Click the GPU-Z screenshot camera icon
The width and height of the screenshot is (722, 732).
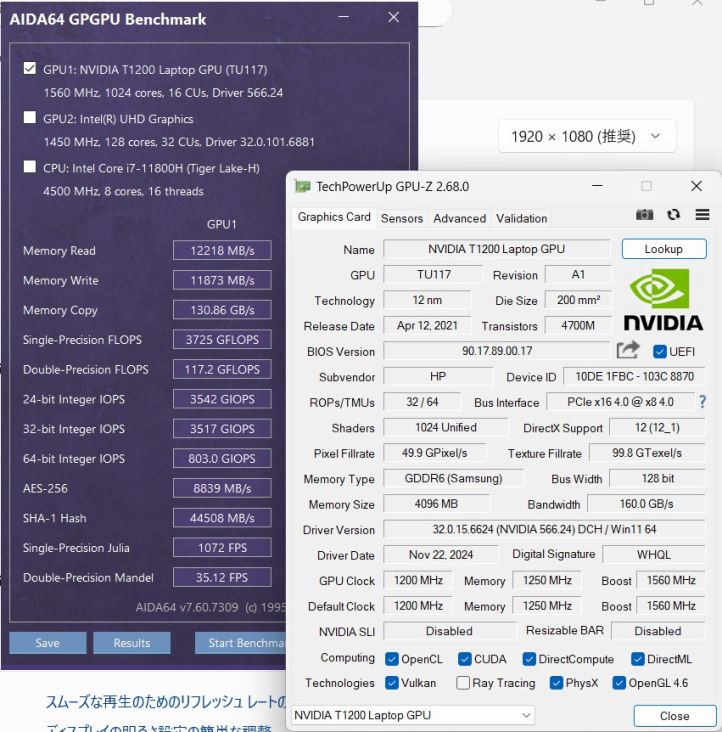pyautogui.click(x=645, y=215)
